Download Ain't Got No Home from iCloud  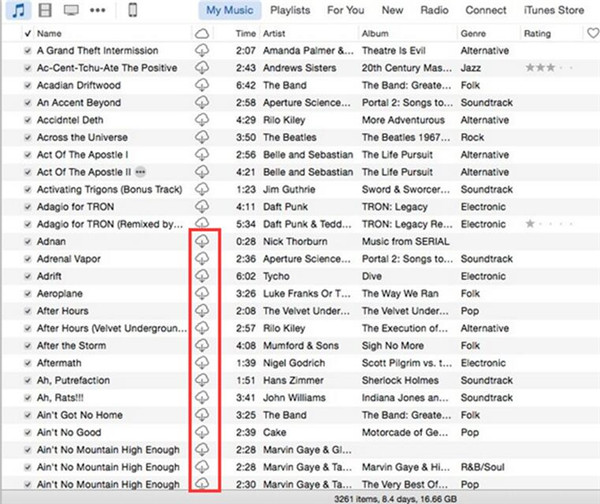coord(202,414)
